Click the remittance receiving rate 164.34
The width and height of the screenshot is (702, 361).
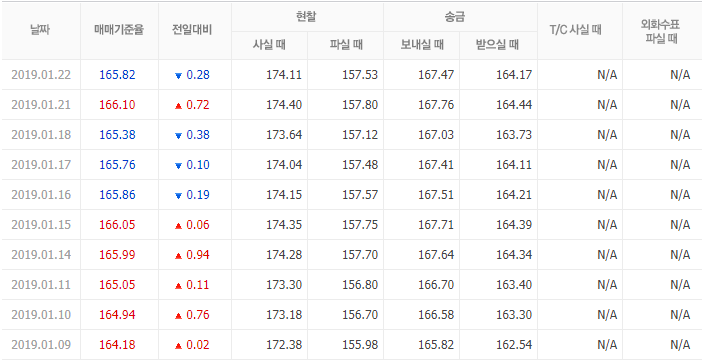point(514,255)
